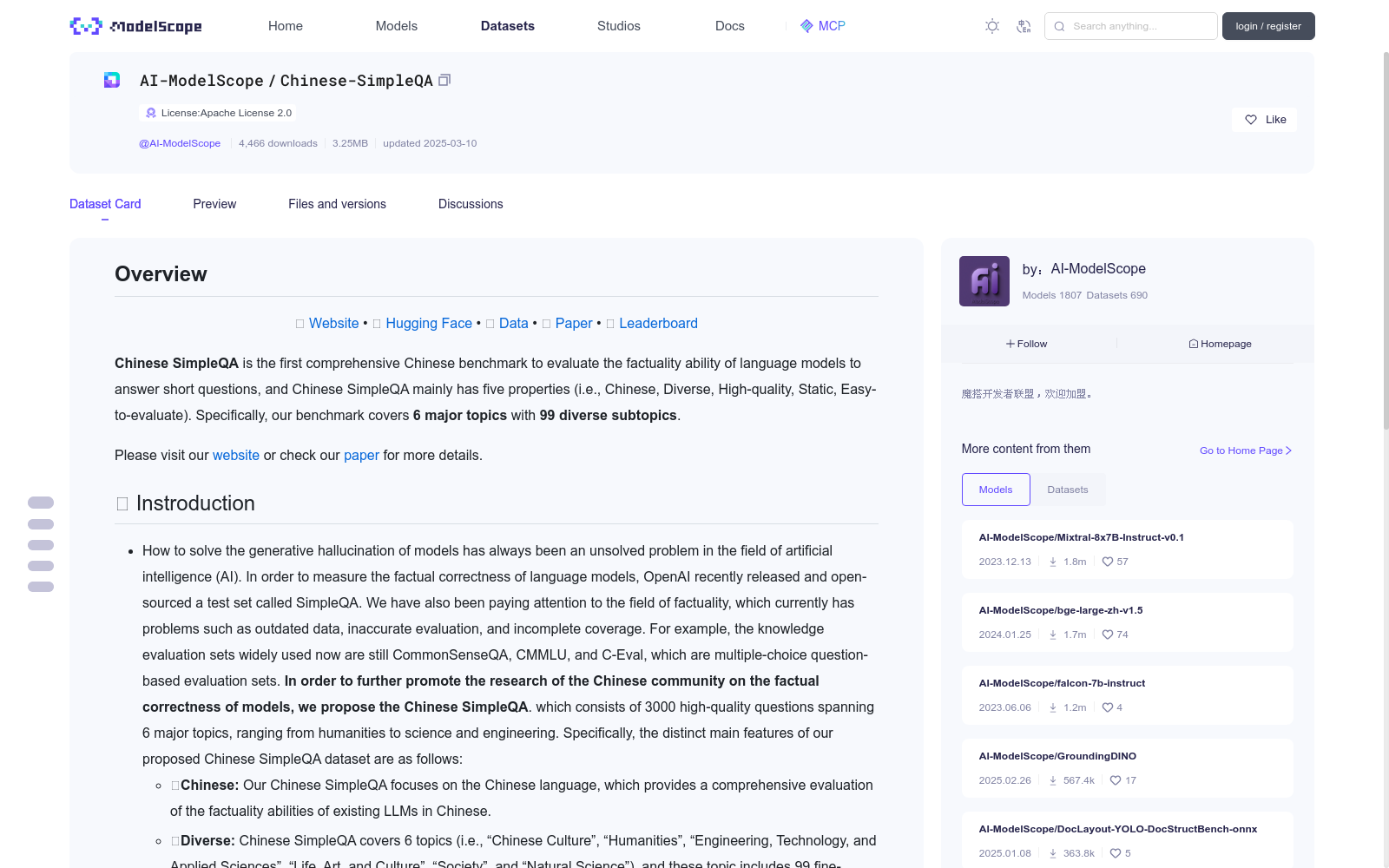Visit the organization Homepage button
The image size is (1389, 868).
tap(1221, 344)
